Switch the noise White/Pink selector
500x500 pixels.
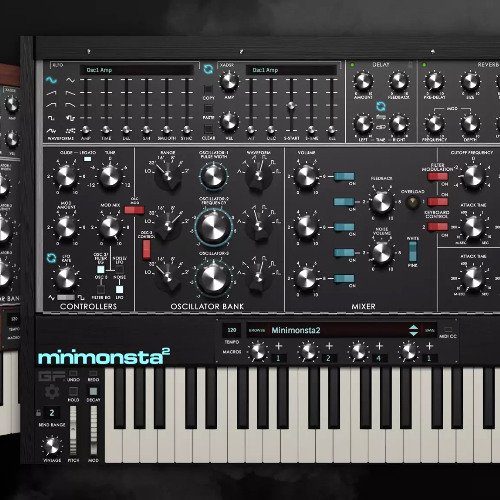(x=412, y=251)
